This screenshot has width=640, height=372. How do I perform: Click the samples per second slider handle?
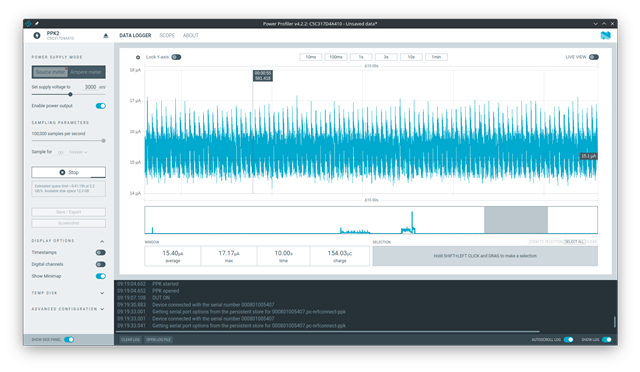103,140
